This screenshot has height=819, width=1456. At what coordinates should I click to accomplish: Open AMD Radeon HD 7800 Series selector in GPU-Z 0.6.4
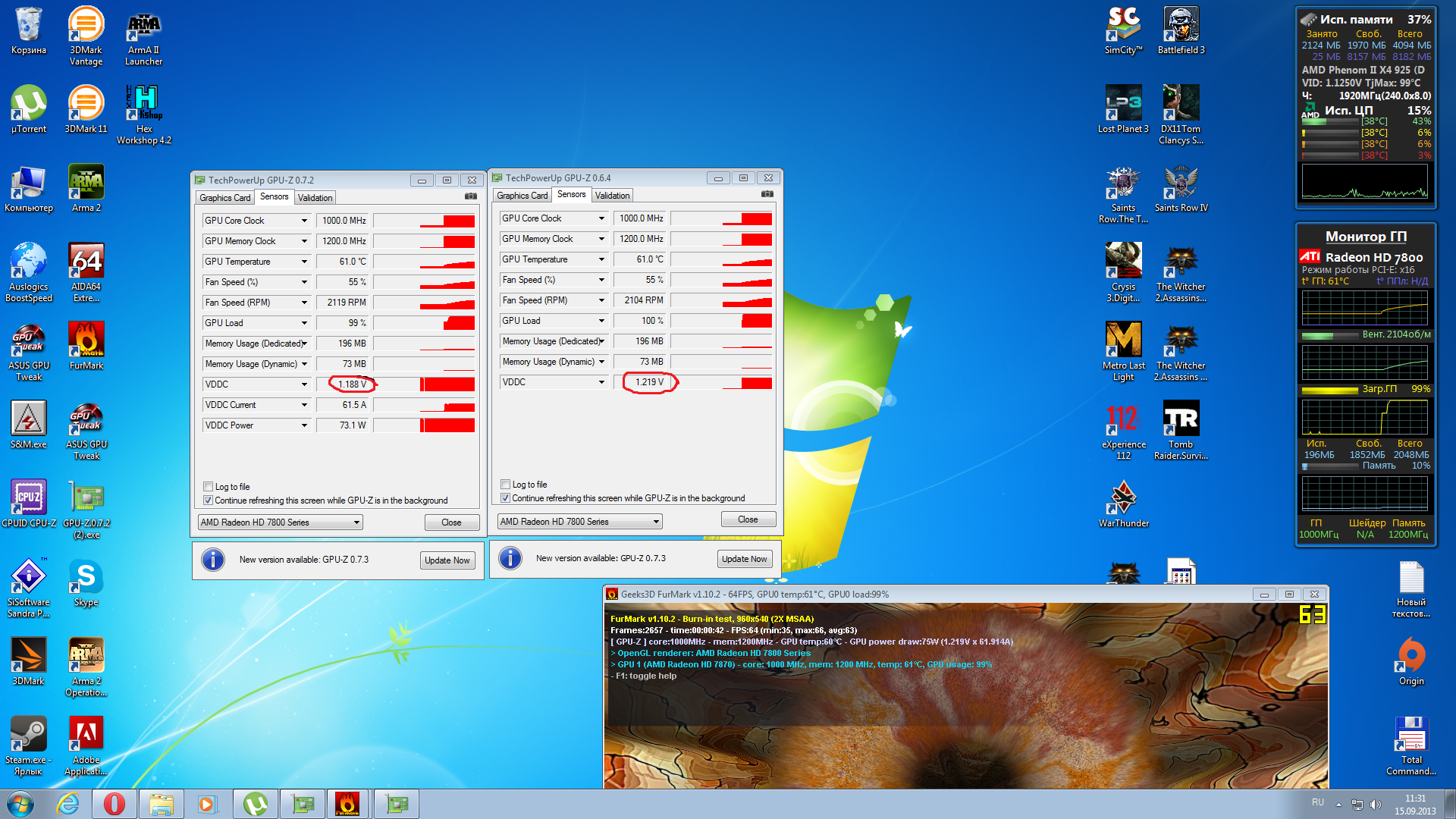point(580,522)
